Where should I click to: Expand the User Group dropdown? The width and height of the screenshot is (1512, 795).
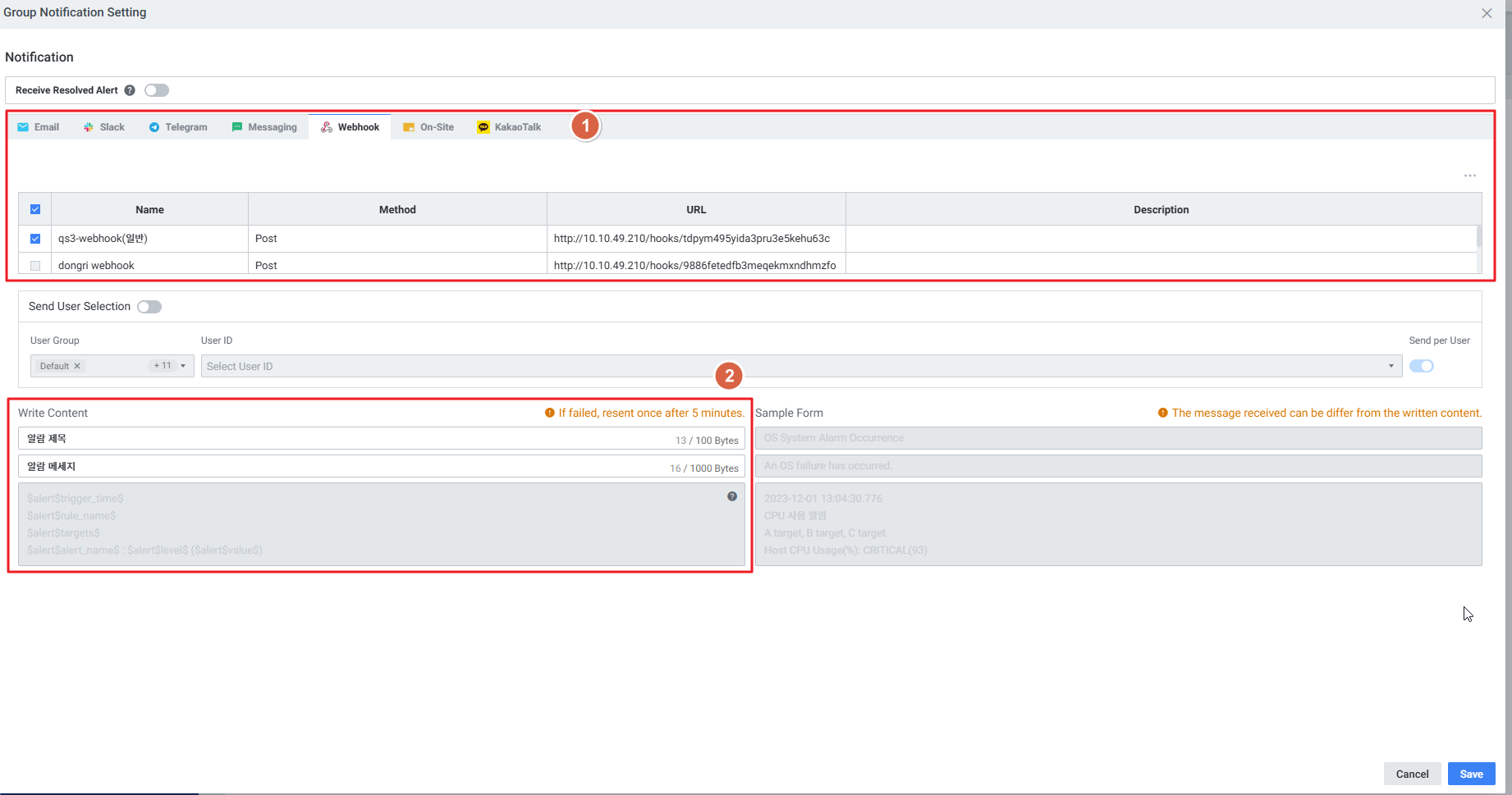point(183,366)
